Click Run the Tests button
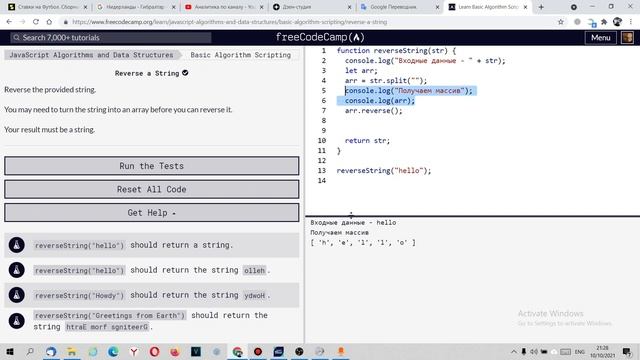640x360 pixels. 151,166
